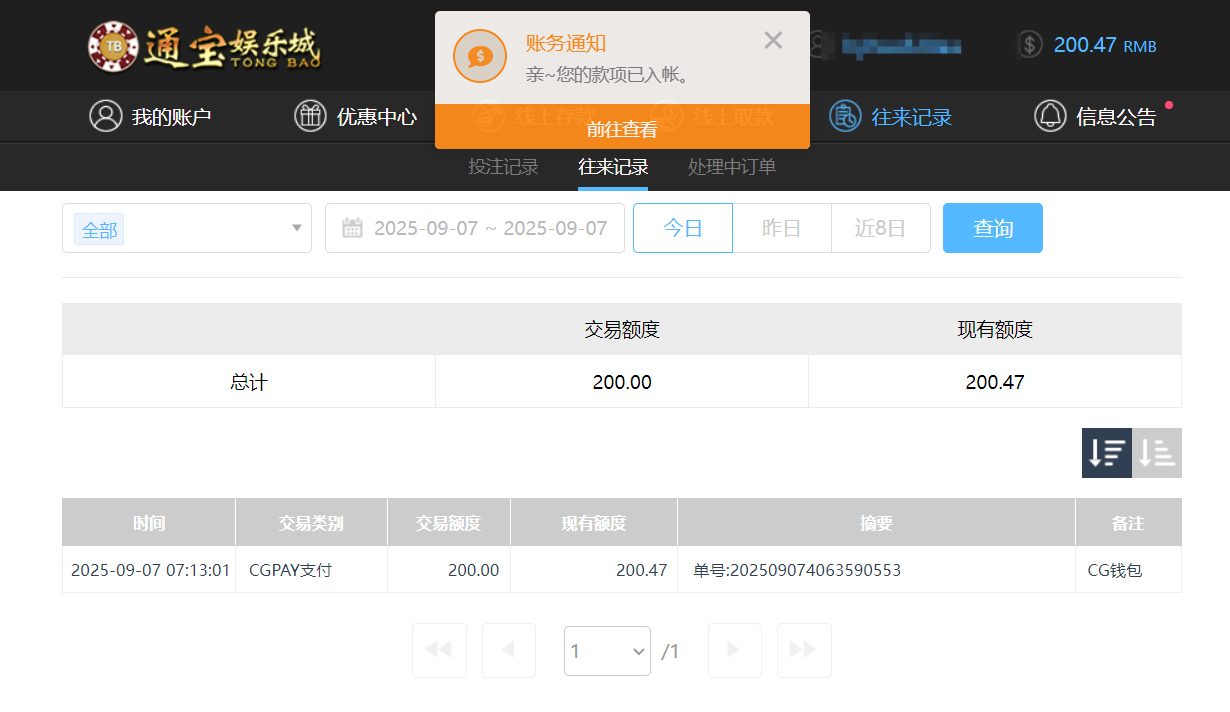Click the calendar icon in date range field
Image resolution: width=1230 pixels, height=712 pixels.
point(352,228)
